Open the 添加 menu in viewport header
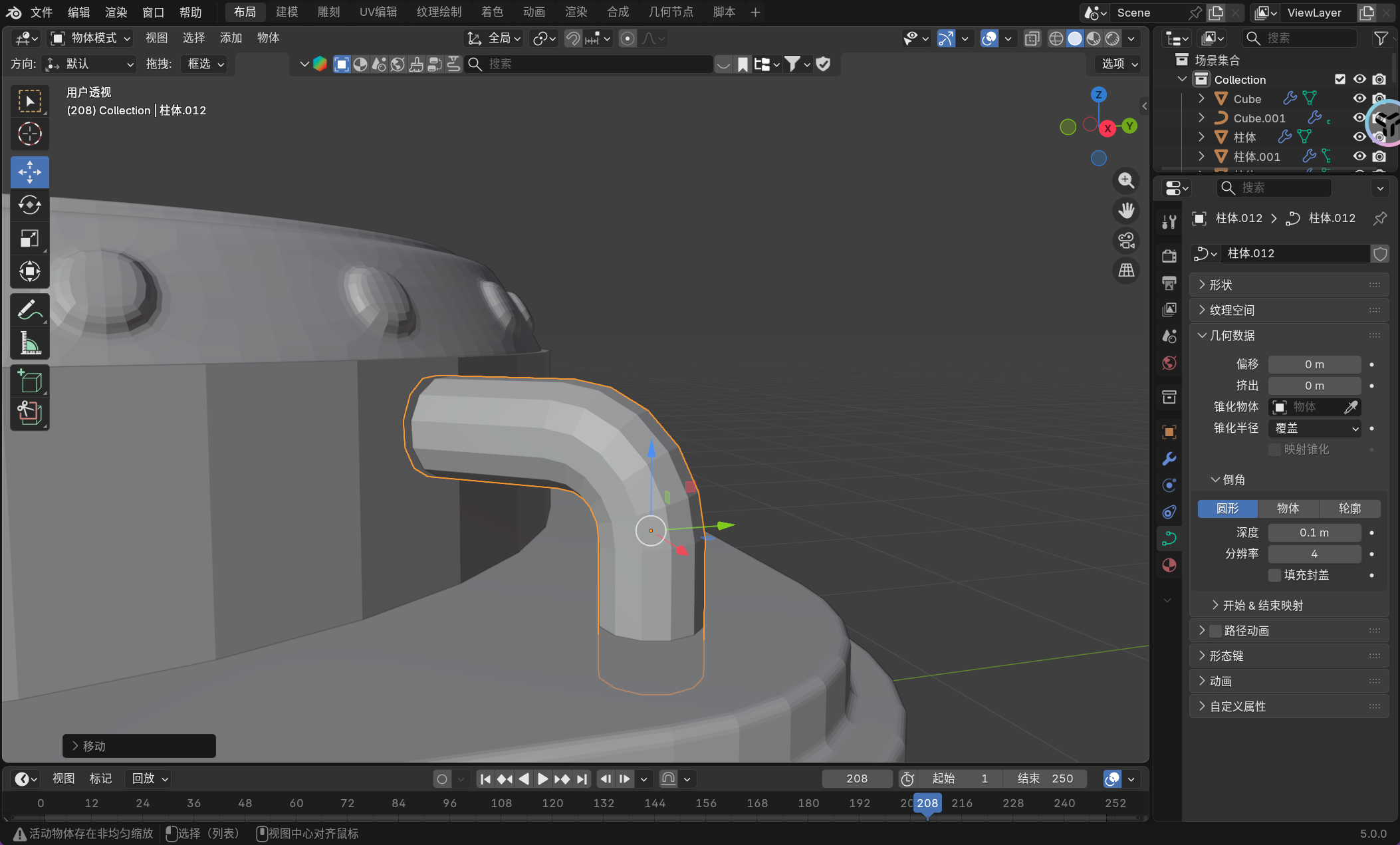Screen dimensions: 1400x845 point(231,38)
